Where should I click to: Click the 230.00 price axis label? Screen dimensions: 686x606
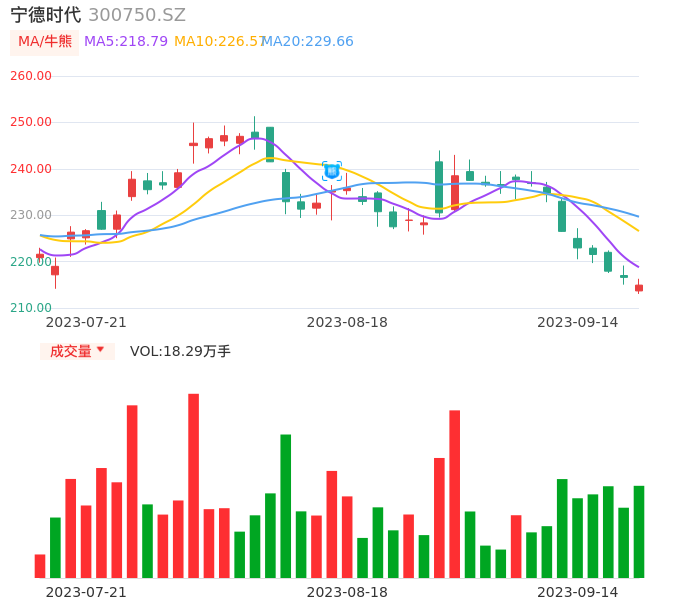31,215
